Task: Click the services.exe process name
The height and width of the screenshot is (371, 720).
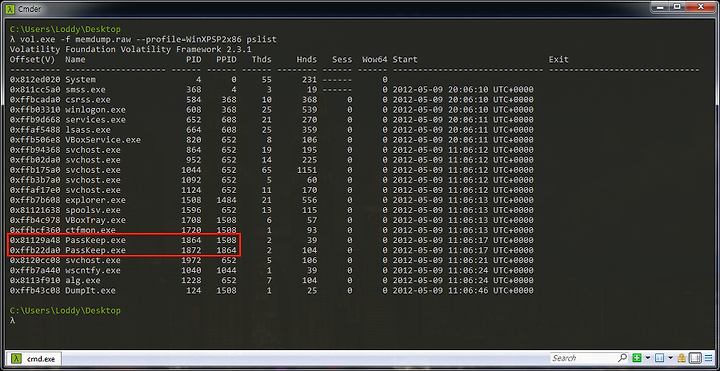Action: pyautogui.click(x=95, y=120)
